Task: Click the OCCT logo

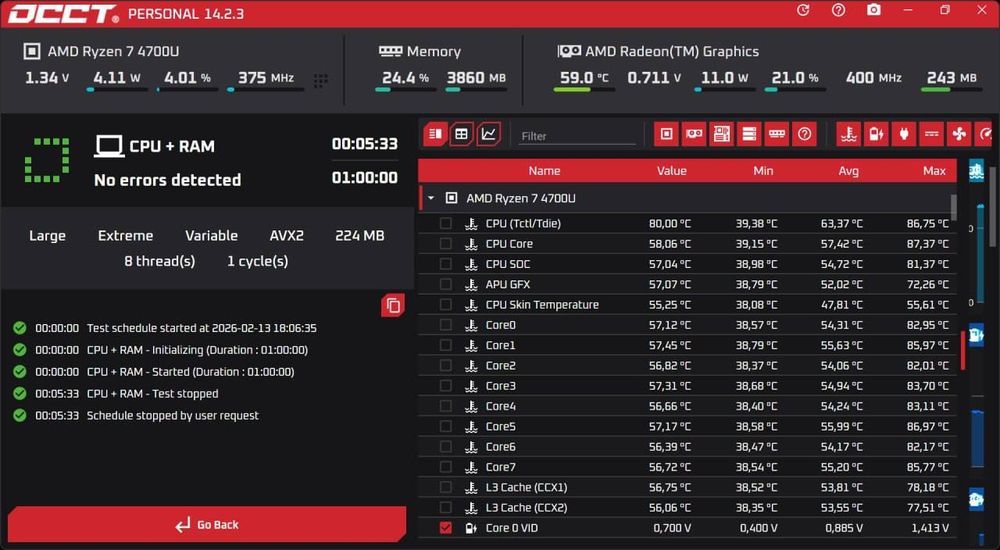Action: (62, 13)
